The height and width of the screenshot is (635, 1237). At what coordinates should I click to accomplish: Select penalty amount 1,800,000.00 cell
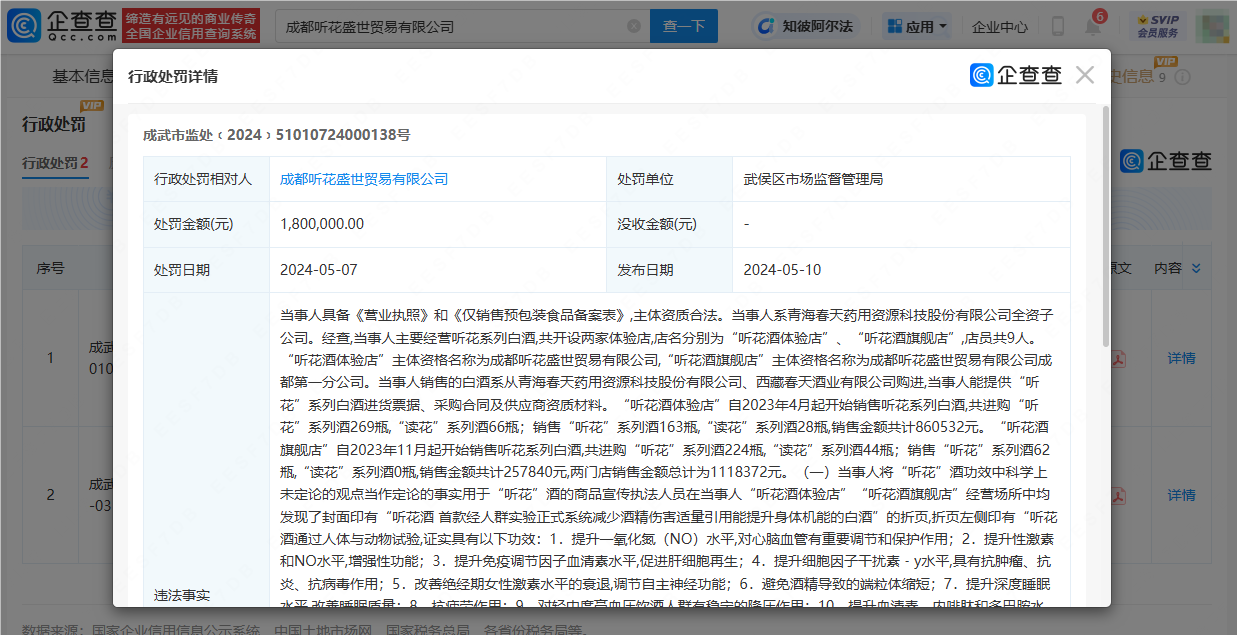[x=437, y=224]
